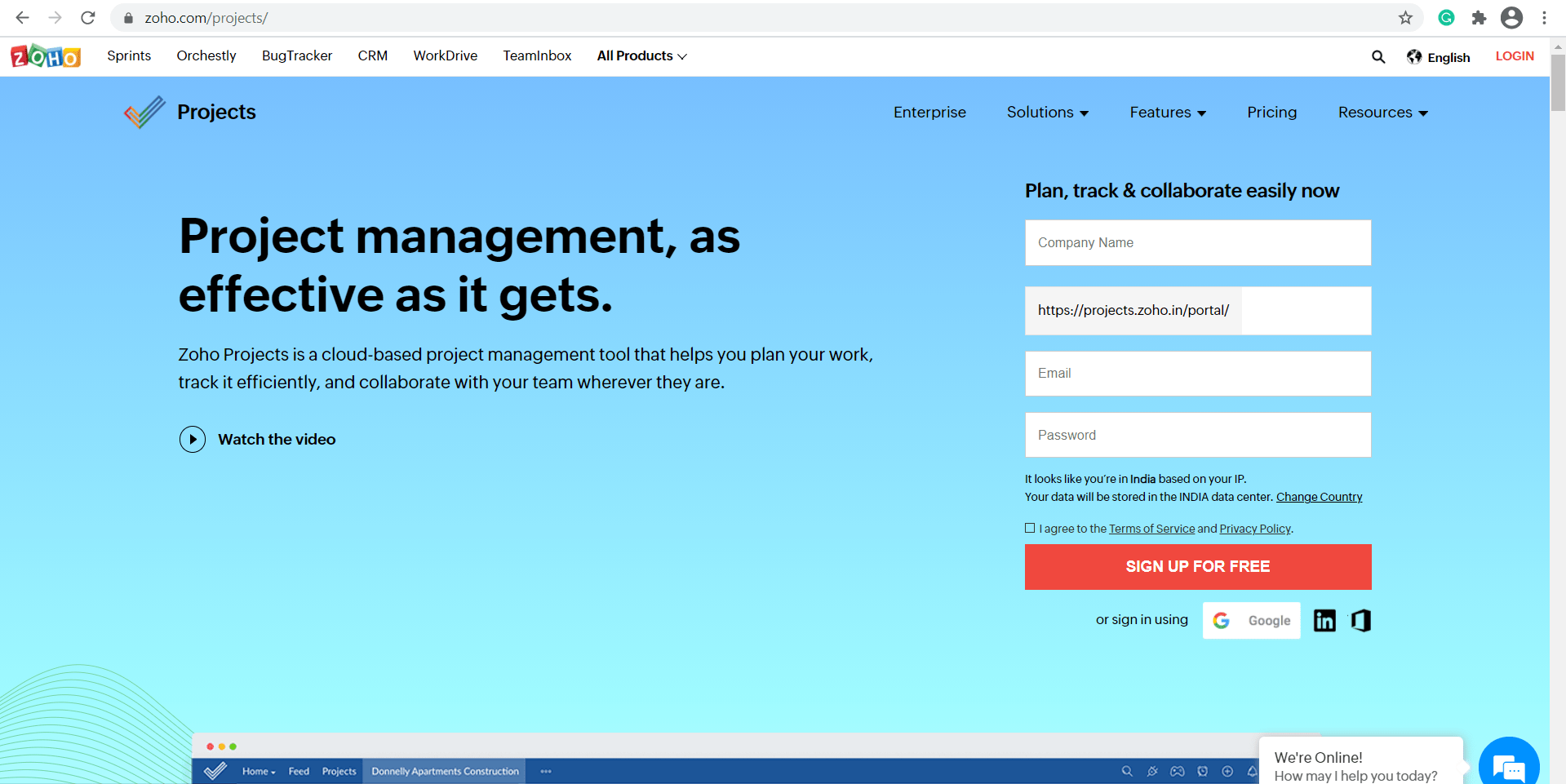The height and width of the screenshot is (784, 1566).
Task: Click the globe language icon
Action: click(x=1414, y=56)
